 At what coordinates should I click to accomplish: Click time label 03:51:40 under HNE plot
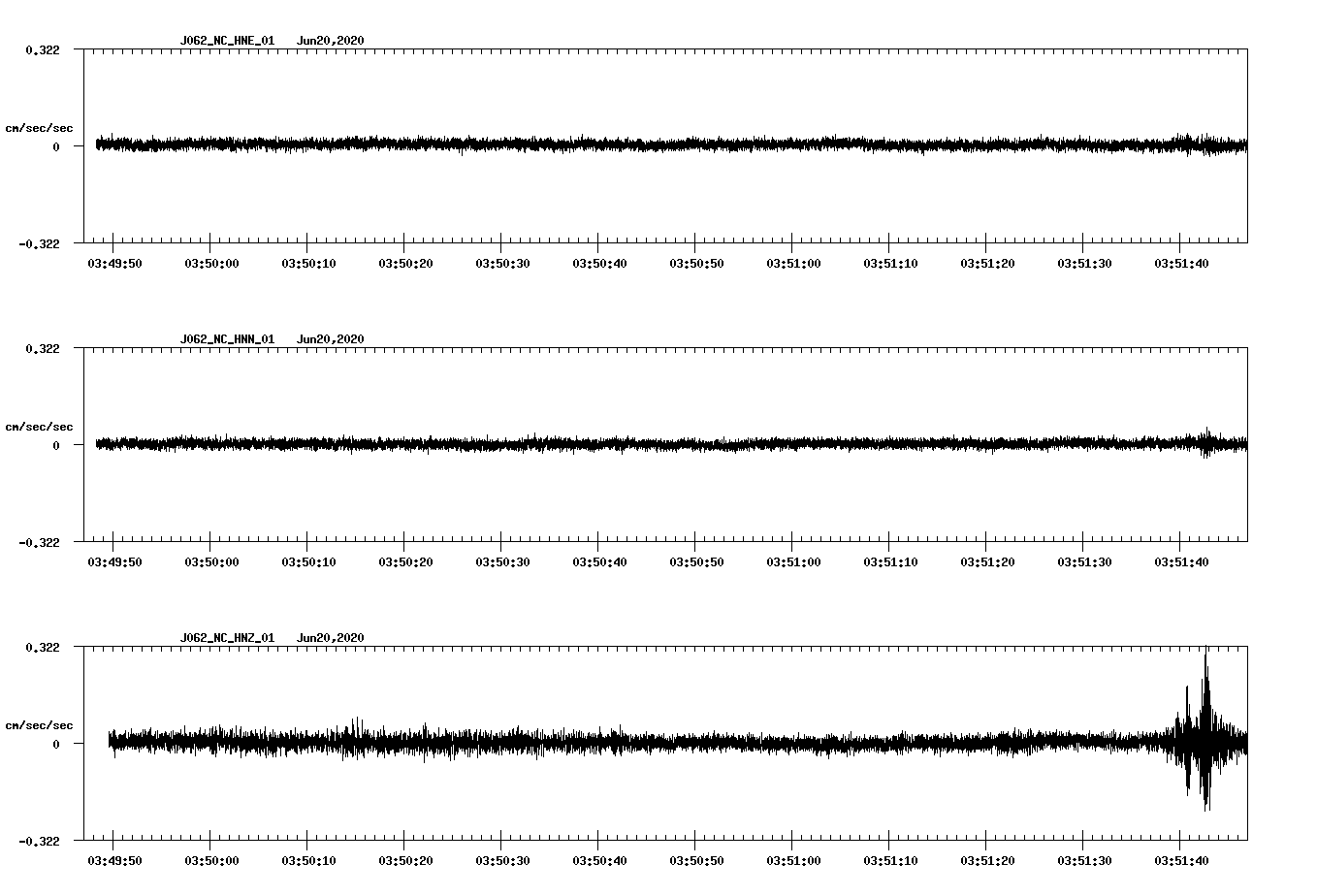pyautogui.click(x=1181, y=264)
